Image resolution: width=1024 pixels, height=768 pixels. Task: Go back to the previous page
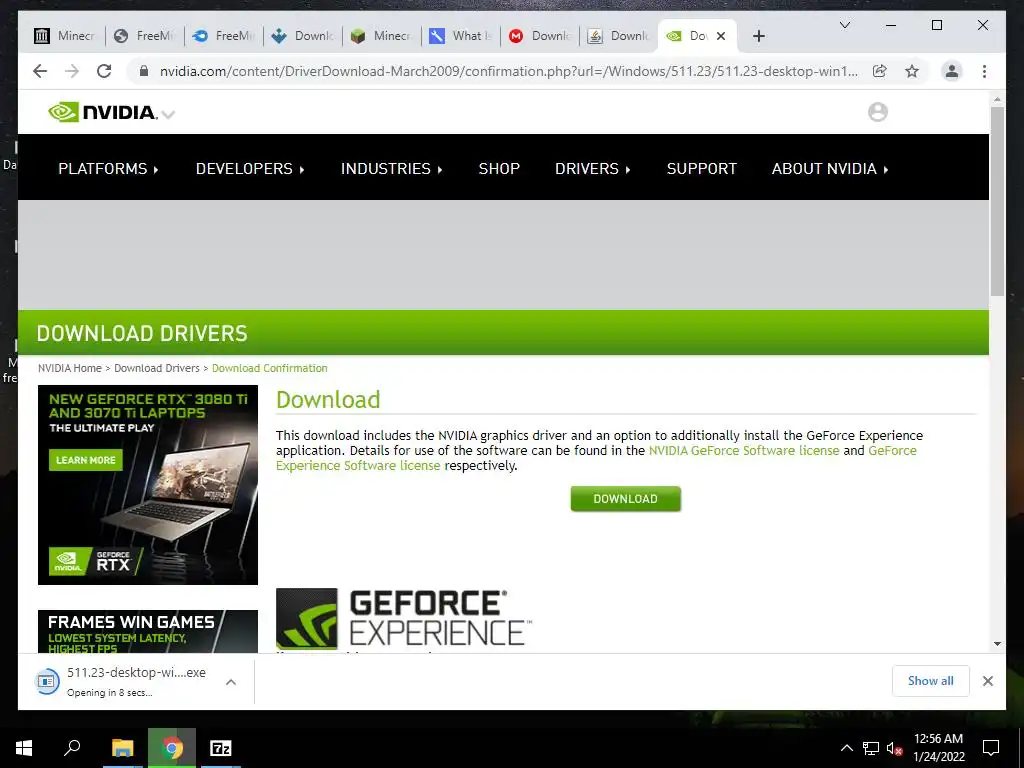coord(40,71)
